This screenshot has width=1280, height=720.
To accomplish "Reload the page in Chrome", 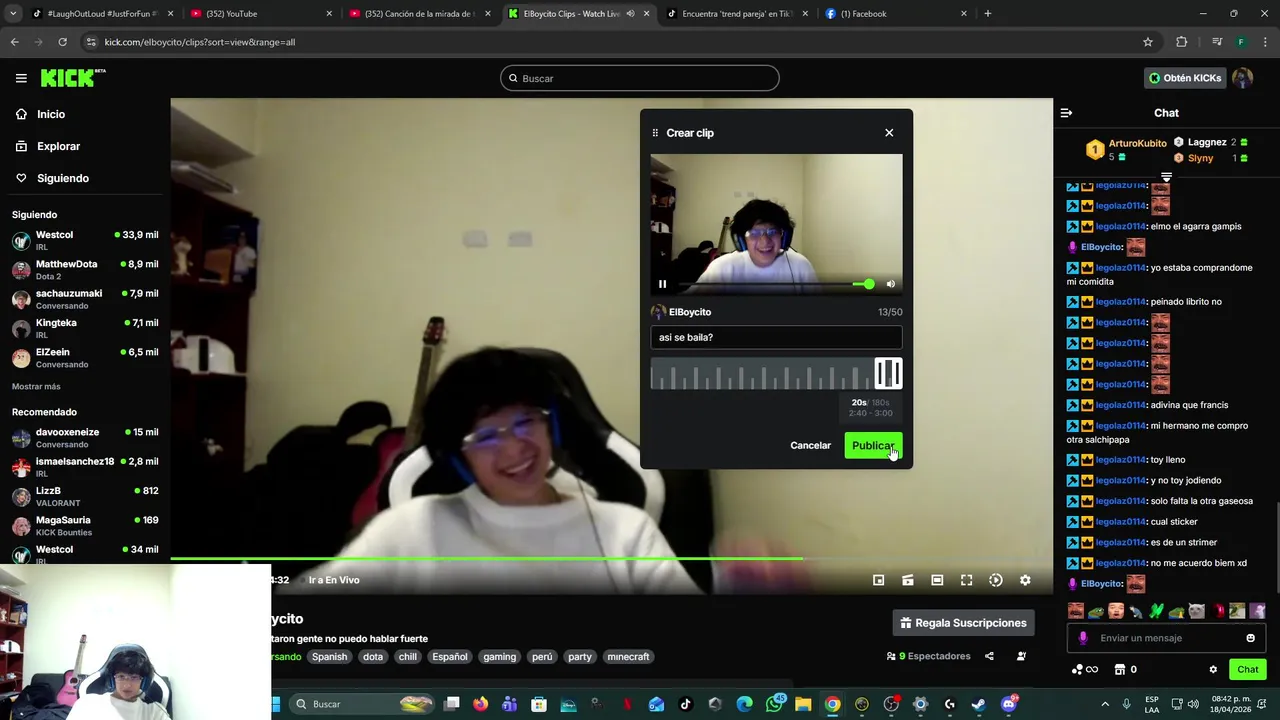I will pyautogui.click(x=62, y=42).
